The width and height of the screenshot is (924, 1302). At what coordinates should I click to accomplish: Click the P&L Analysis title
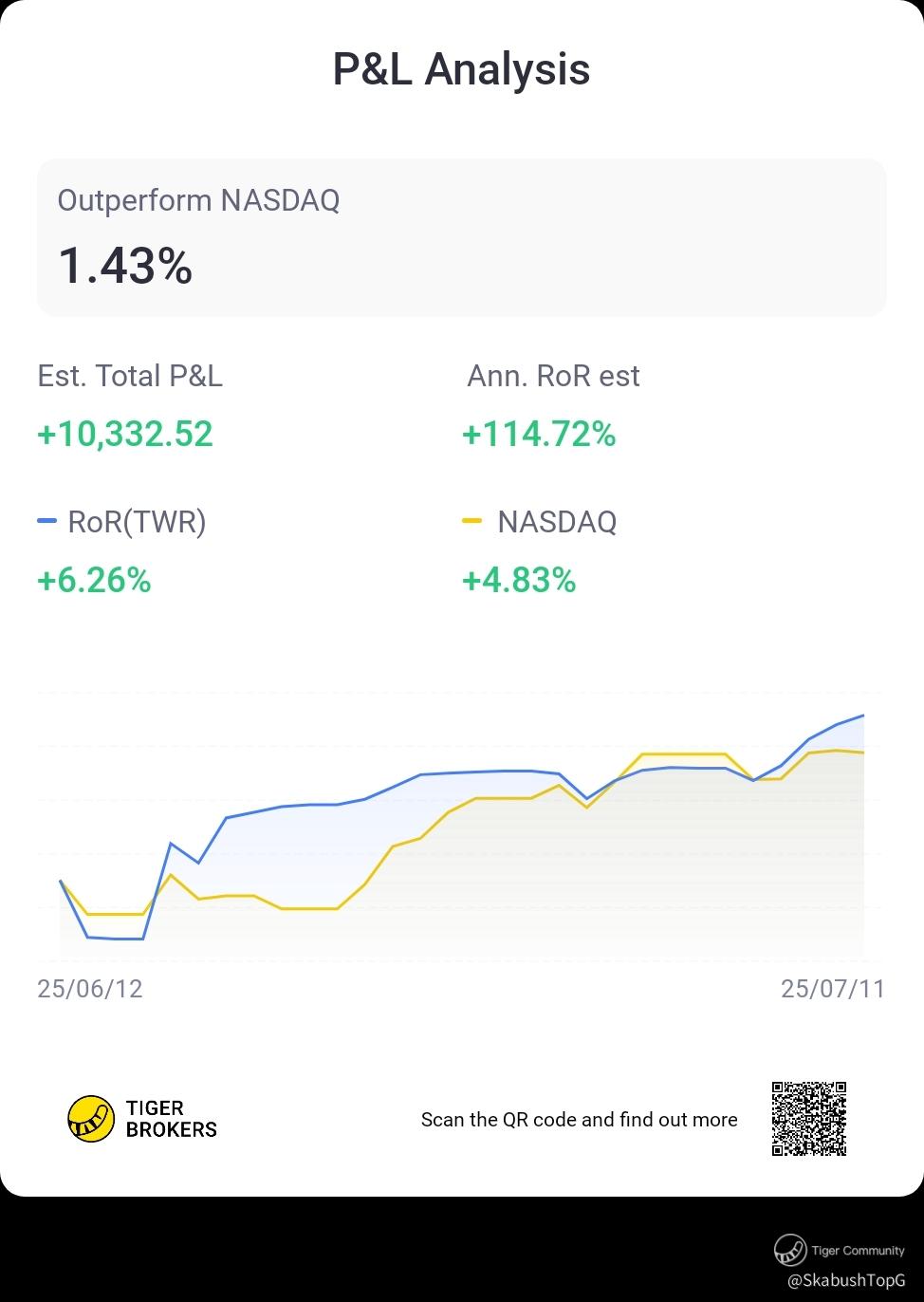[462, 69]
